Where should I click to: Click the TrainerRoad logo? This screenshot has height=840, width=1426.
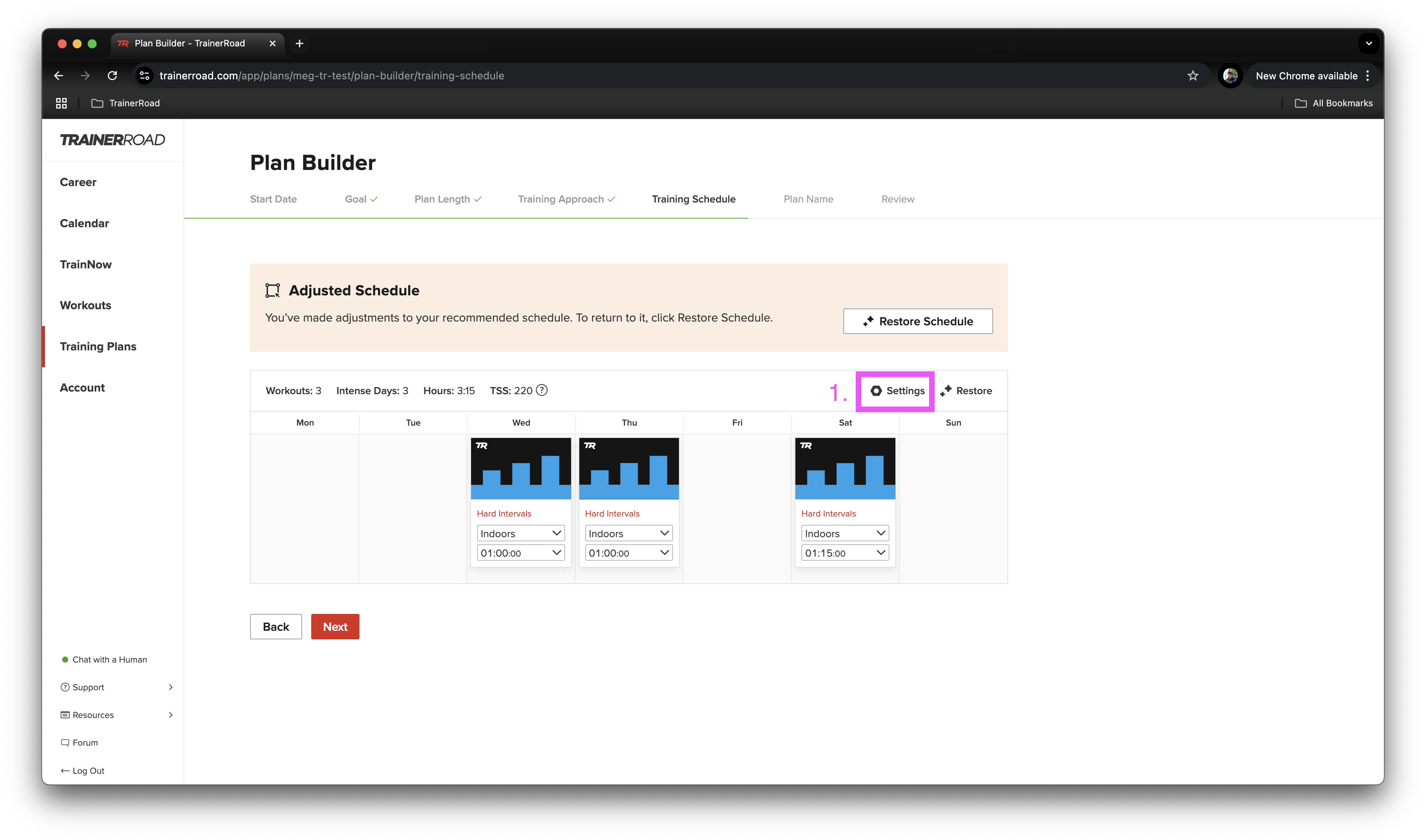(113, 140)
